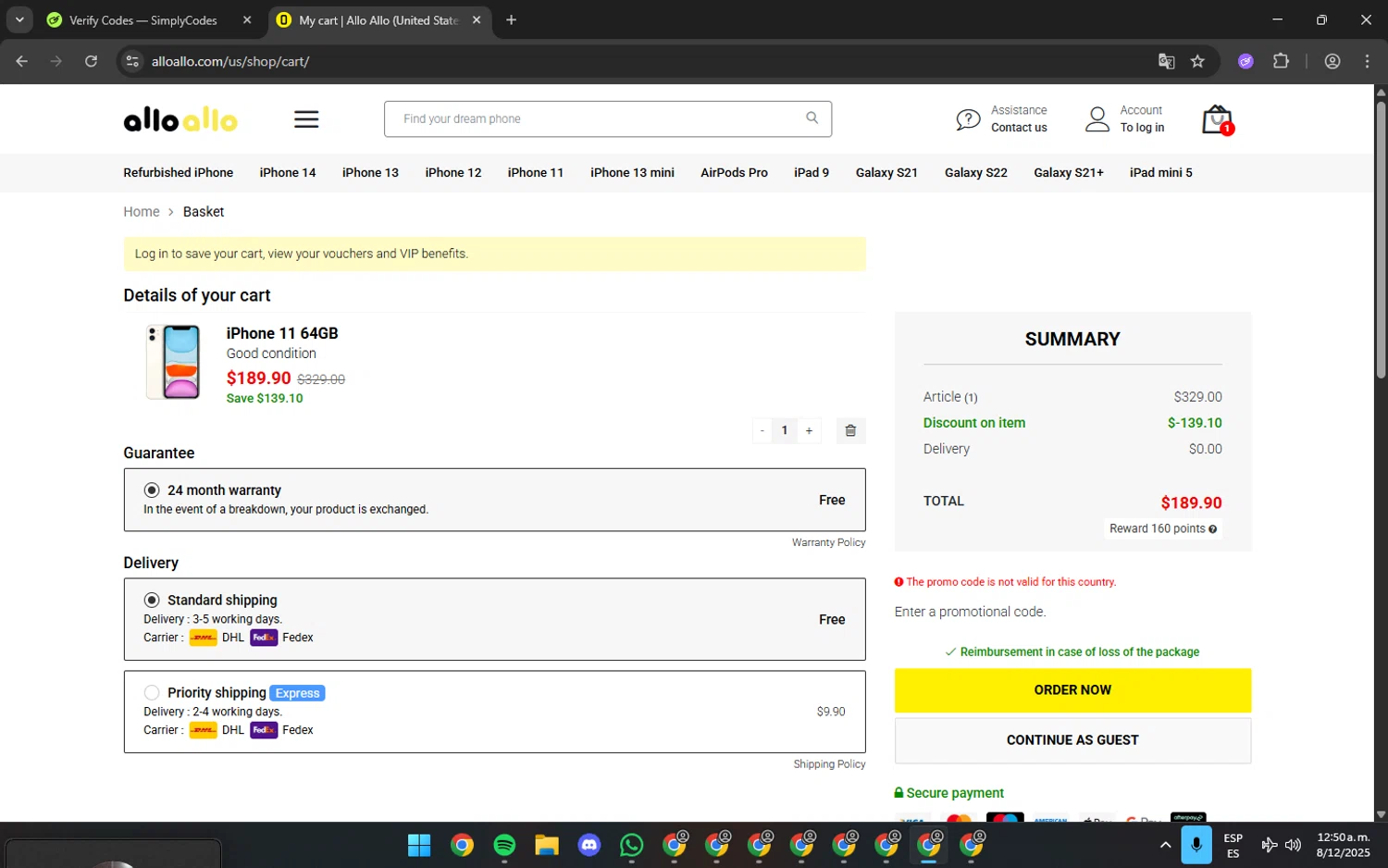Screen dimensions: 1388x868
Task: Click the translate page icon
Action: 1166,61
